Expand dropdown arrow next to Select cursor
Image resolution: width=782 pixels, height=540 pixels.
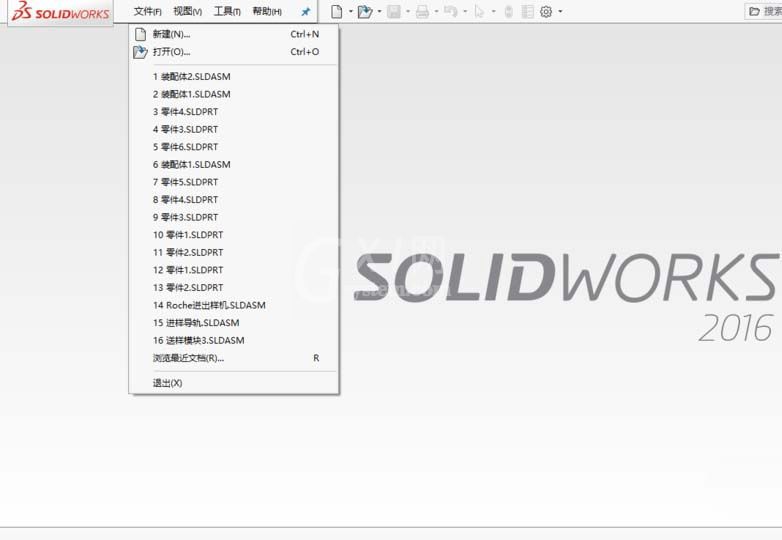coord(494,11)
